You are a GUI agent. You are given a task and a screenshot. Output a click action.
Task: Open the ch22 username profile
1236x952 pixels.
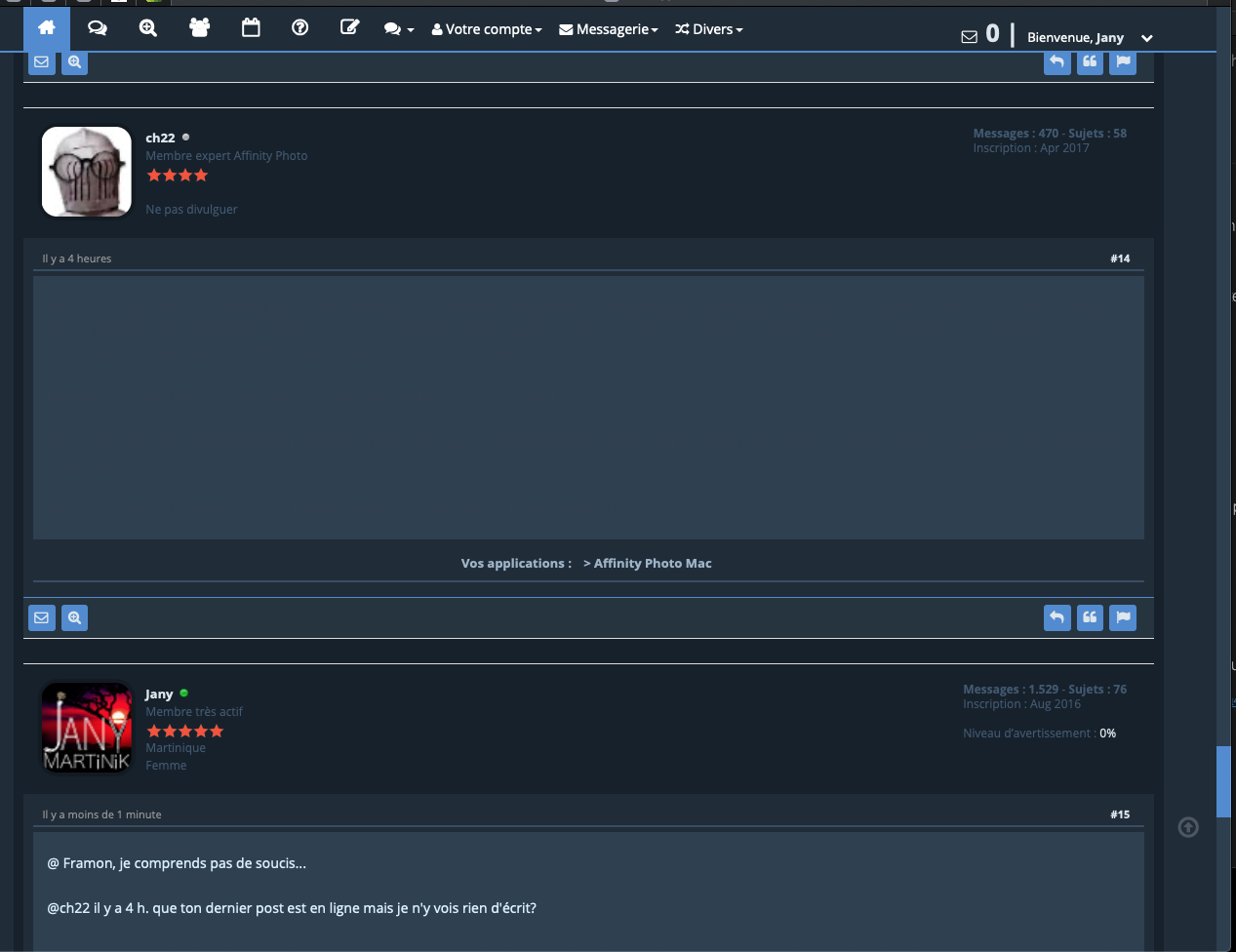(x=160, y=138)
